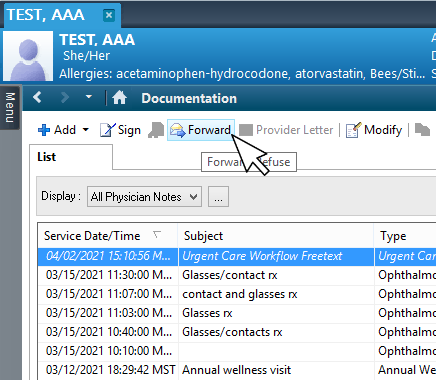Click the patient photo avatar
The height and width of the screenshot is (380, 436).
(x=28, y=56)
